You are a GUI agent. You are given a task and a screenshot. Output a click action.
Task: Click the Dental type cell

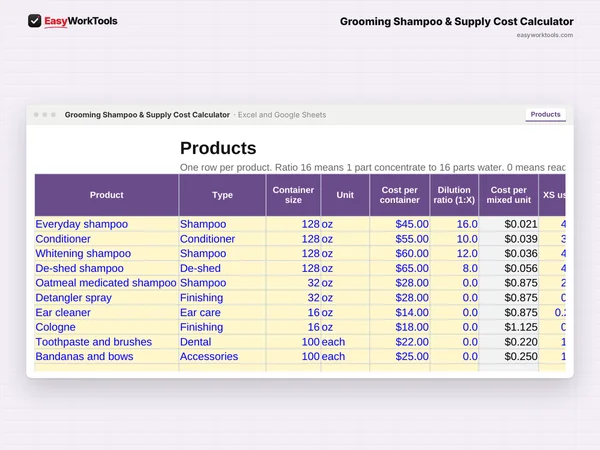pyautogui.click(x=222, y=342)
